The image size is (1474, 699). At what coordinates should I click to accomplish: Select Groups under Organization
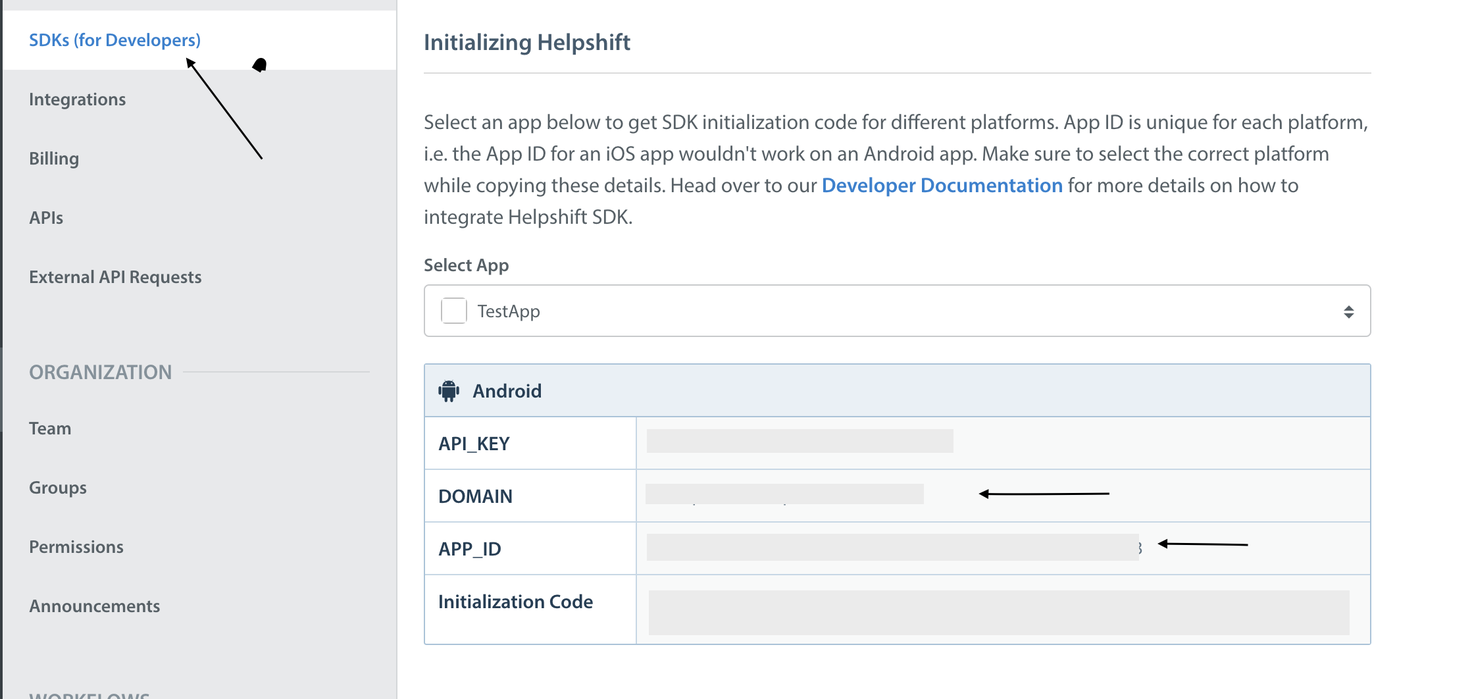pyautogui.click(x=58, y=487)
